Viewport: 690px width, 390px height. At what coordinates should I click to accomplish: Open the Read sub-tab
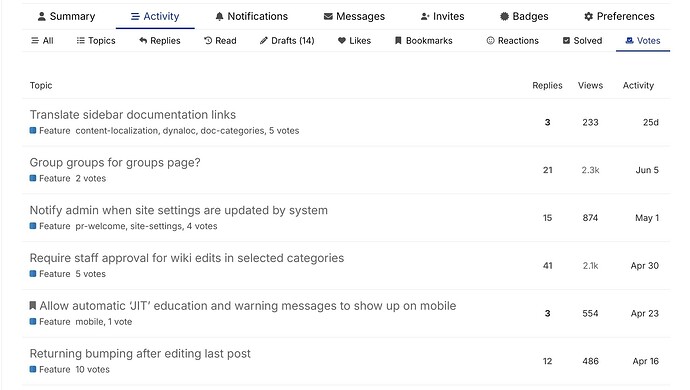point(220,40)
